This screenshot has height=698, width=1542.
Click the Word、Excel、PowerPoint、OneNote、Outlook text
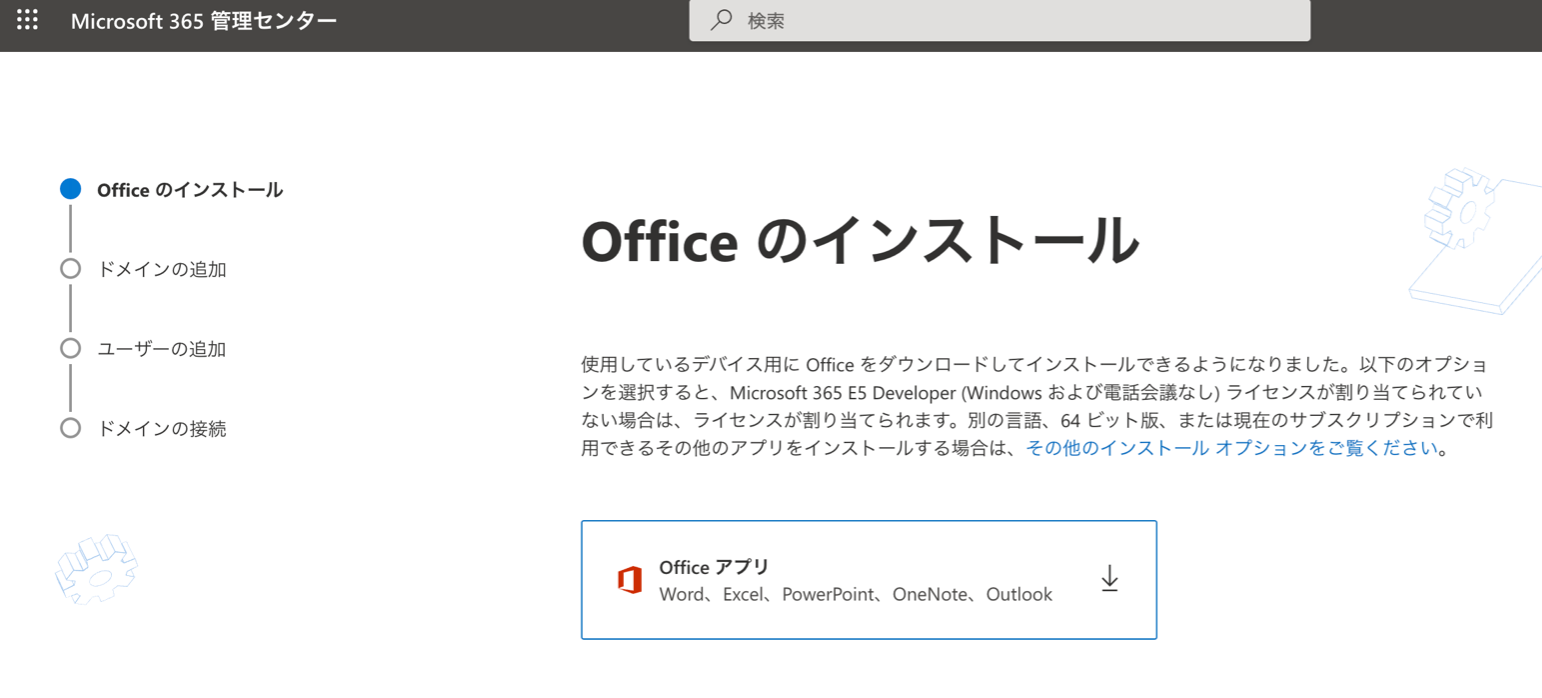click(856, 595)
